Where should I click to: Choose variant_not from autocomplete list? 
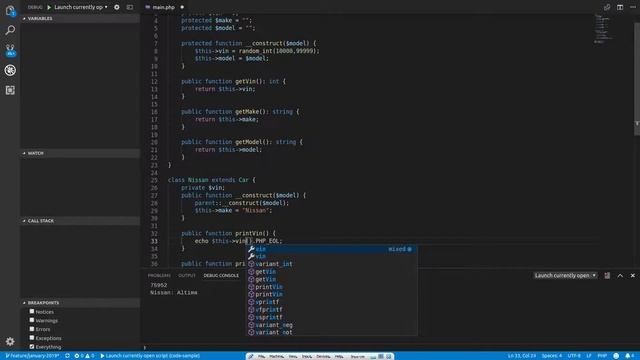tap(331, 332)
